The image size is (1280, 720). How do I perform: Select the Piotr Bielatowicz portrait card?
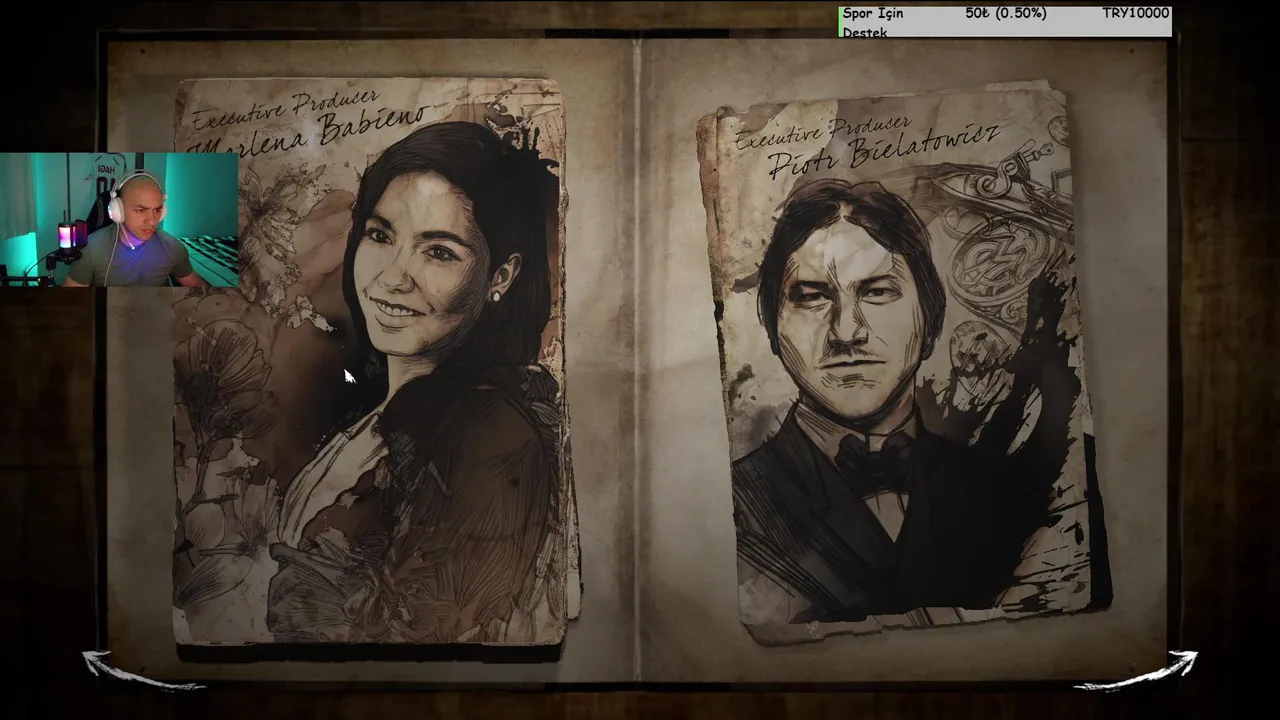click(903, 360)
